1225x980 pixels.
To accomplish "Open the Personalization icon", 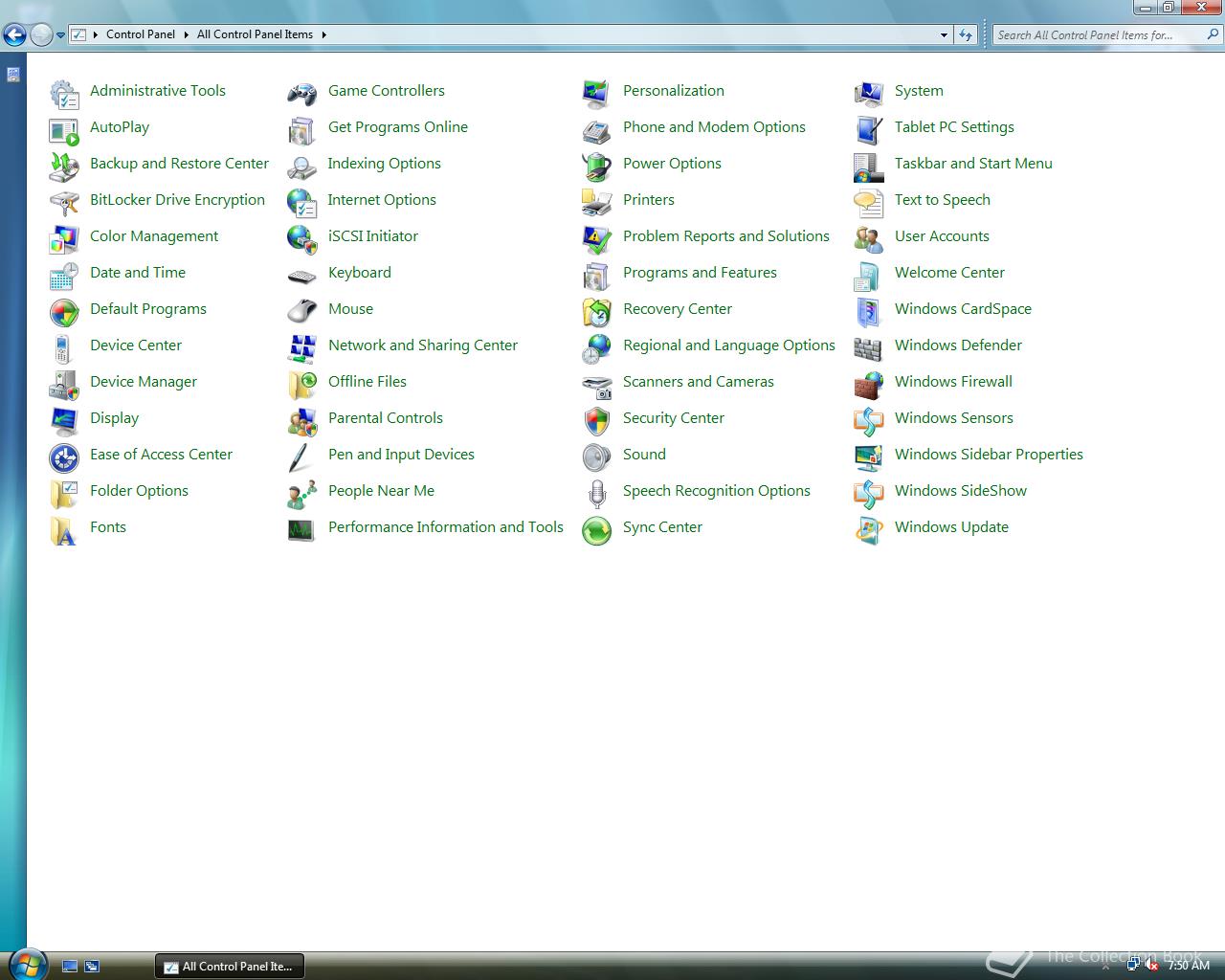I will pyautogui.click(x=597, y=94).
